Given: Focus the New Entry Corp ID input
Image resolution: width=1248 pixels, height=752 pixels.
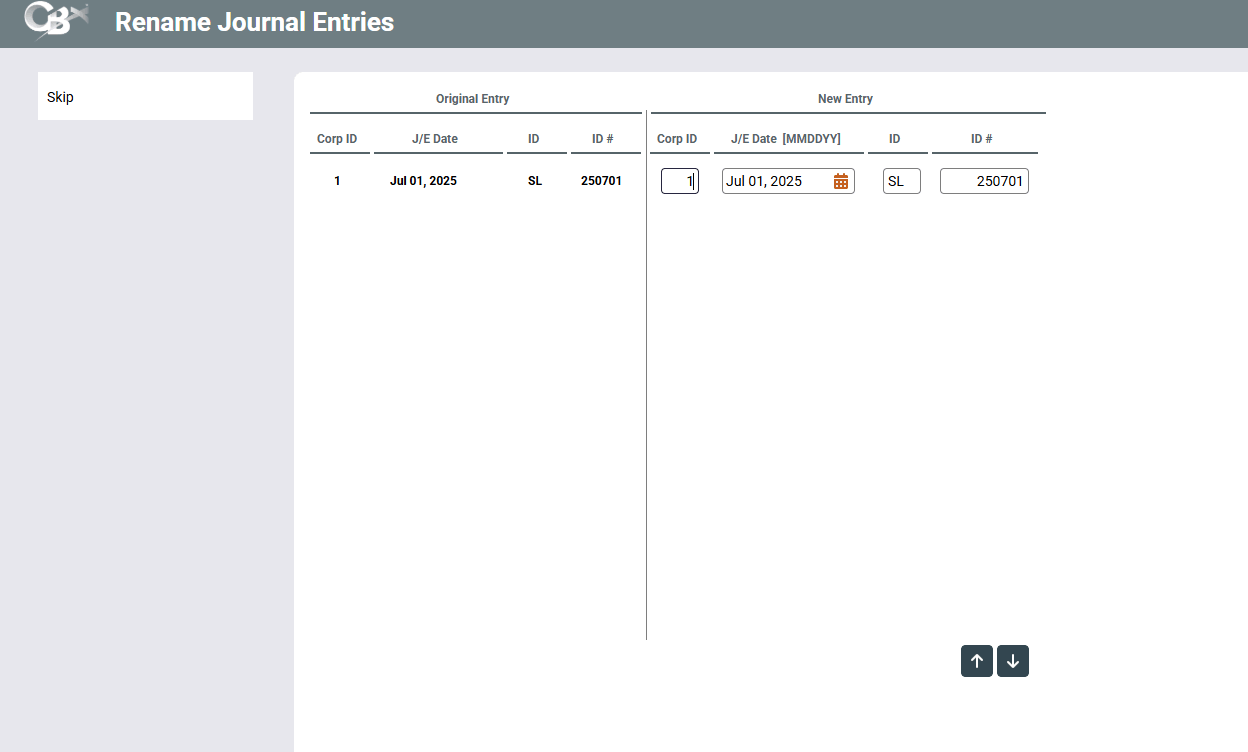Looking at the screenshot, I should click(679, 181).
